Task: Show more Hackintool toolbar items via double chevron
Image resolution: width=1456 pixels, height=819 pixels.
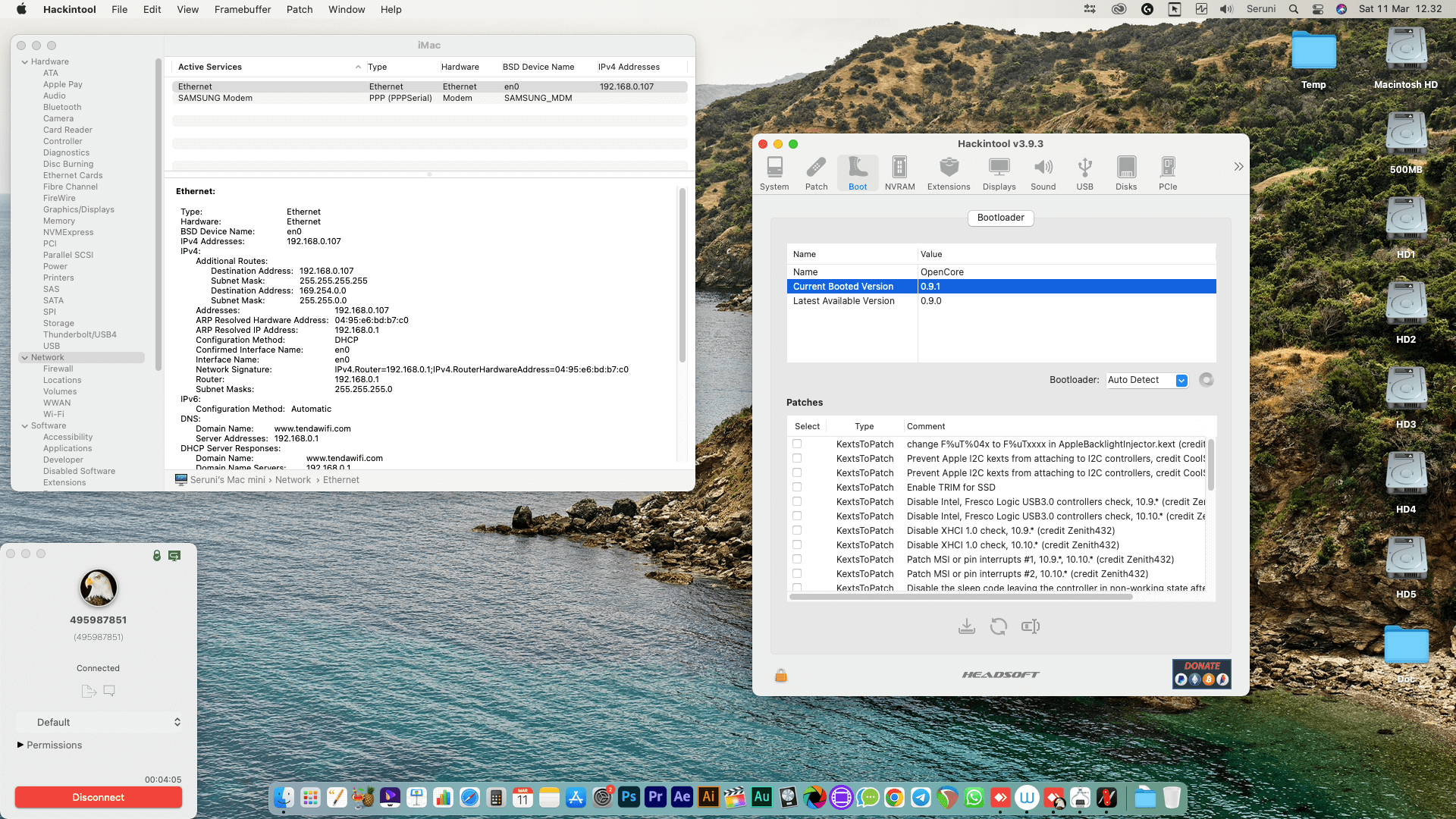Action: 1238,166
